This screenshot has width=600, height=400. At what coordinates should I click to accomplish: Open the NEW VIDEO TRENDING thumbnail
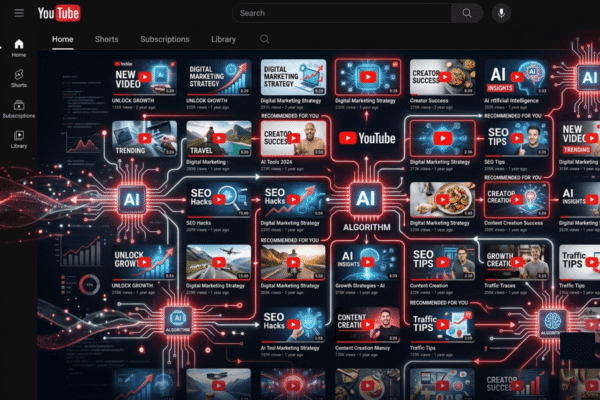(x=579, y=139)
